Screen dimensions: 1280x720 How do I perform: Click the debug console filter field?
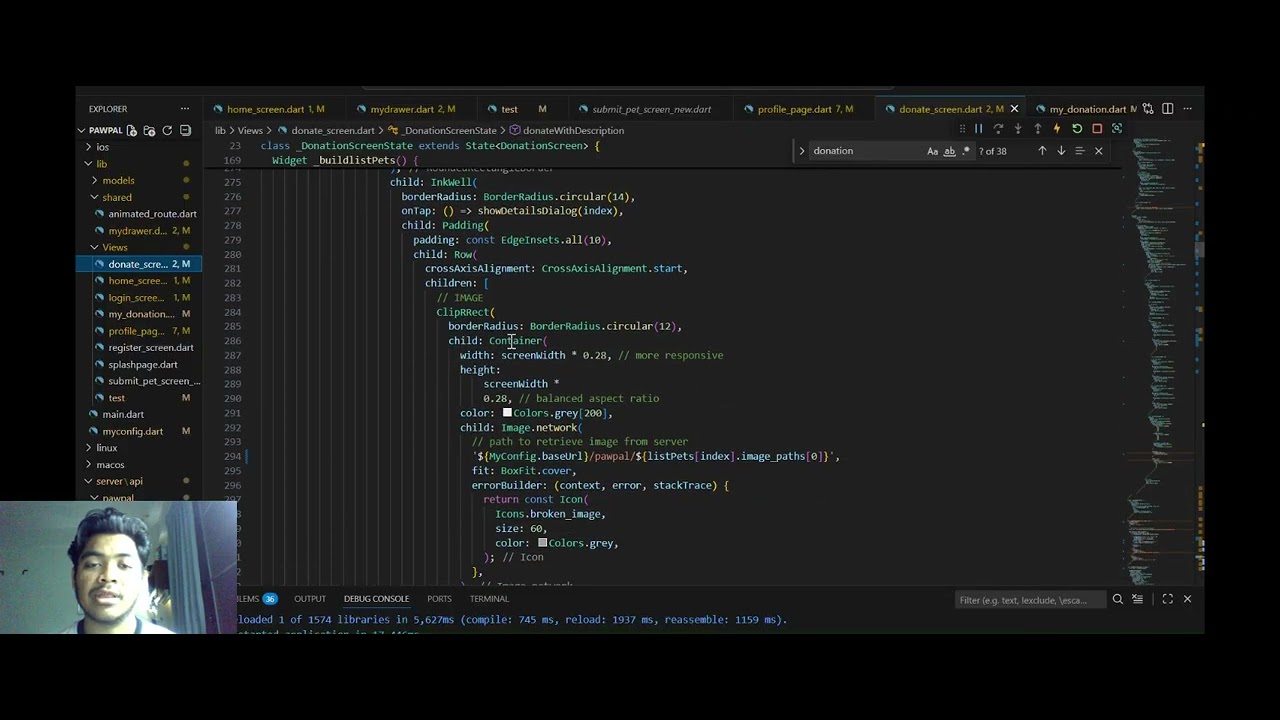[x=1030, y=600]
